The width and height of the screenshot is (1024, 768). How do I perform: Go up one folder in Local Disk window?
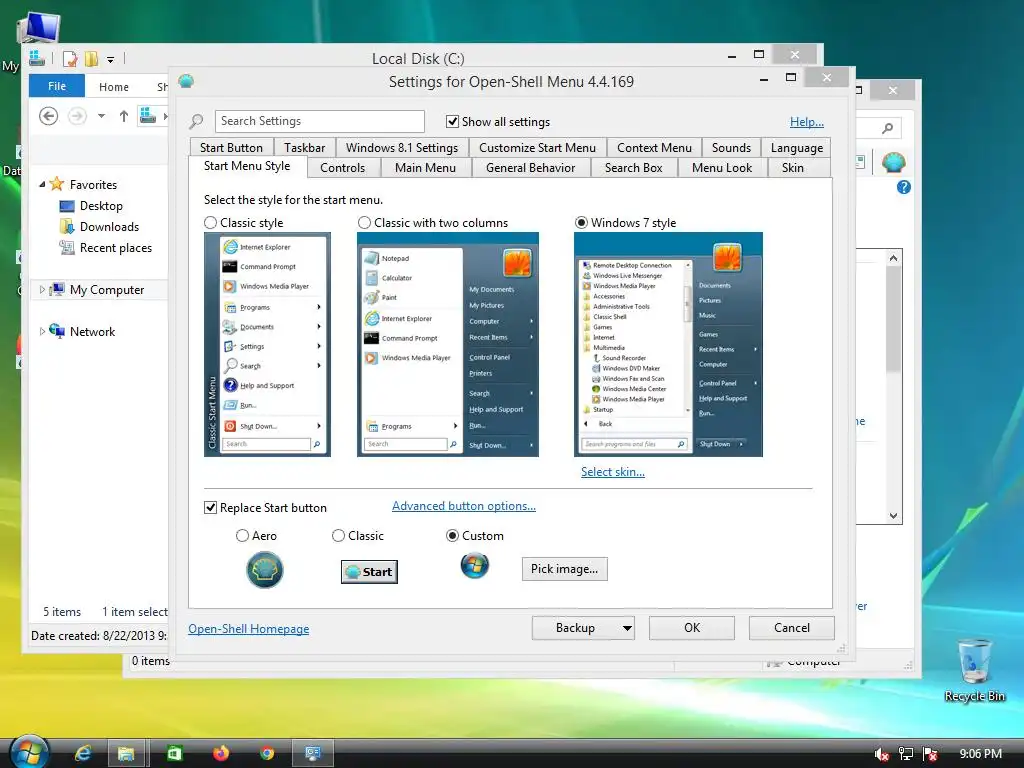pos(123,116)
